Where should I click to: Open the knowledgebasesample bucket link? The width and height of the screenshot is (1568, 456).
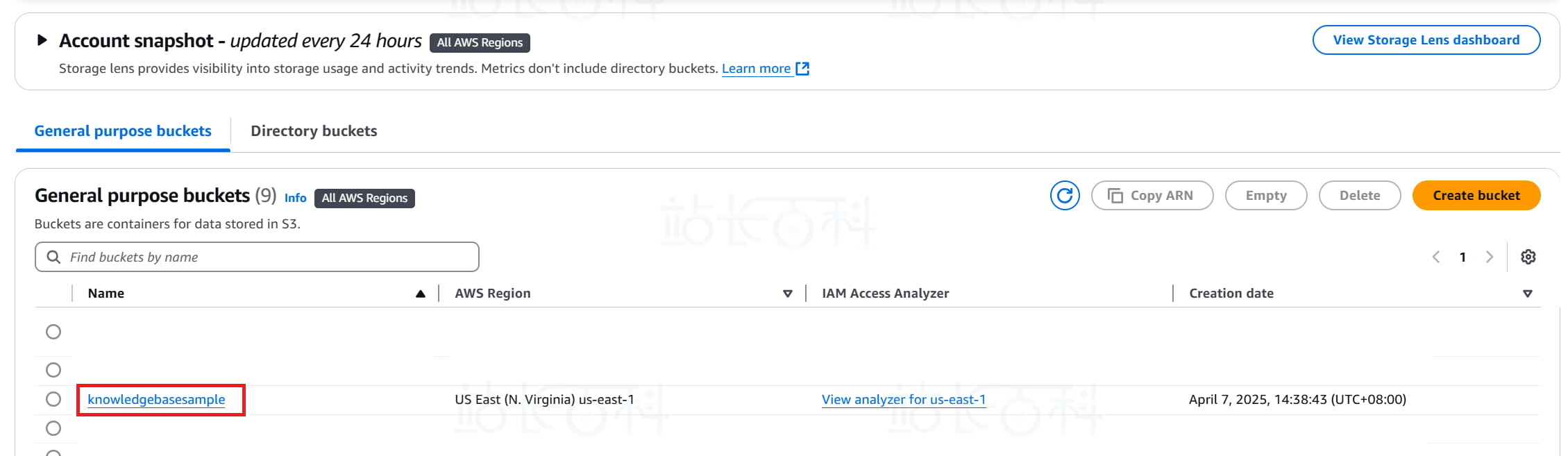coord(156,400)
